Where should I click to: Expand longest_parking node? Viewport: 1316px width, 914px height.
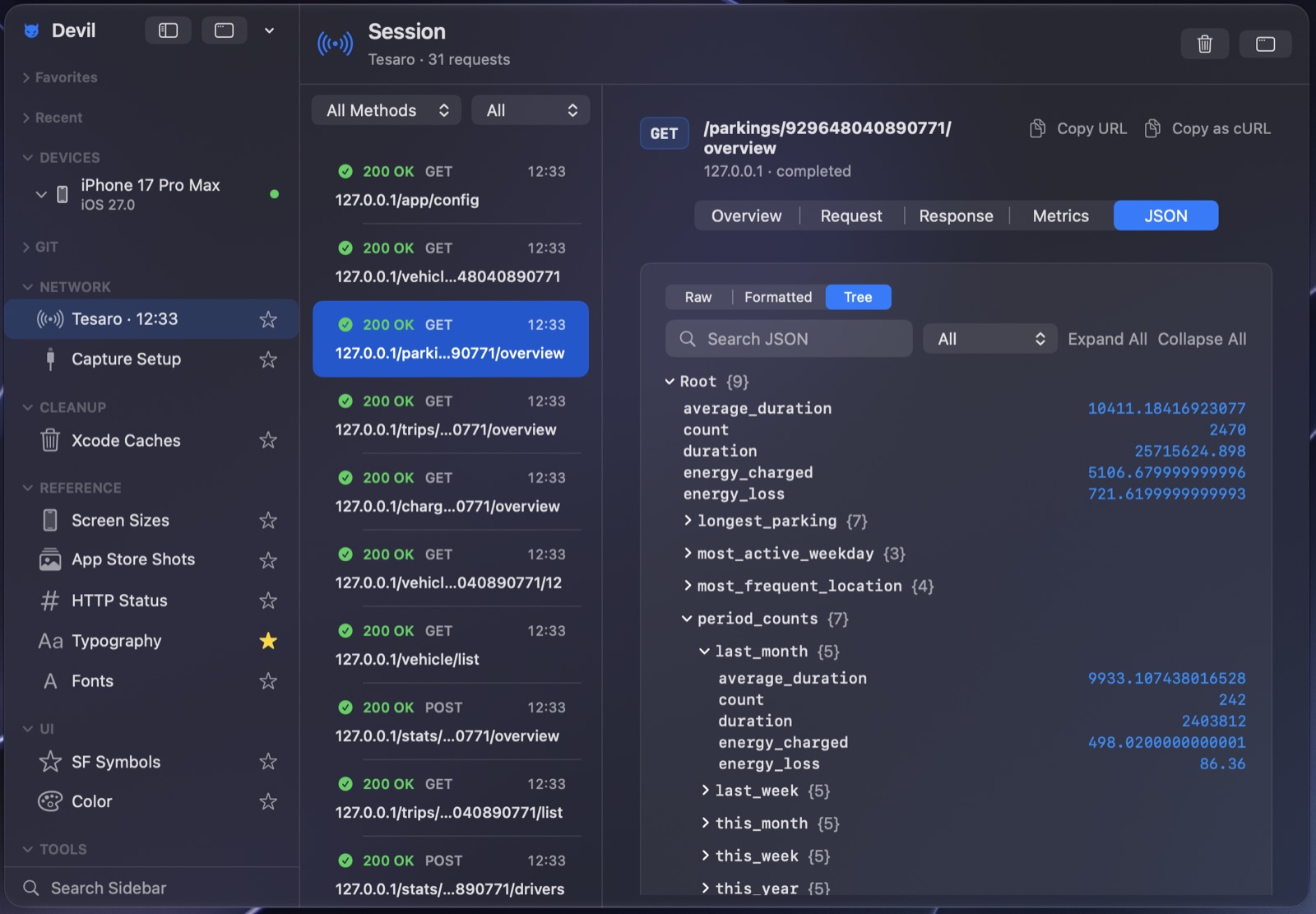coord(688,521)
